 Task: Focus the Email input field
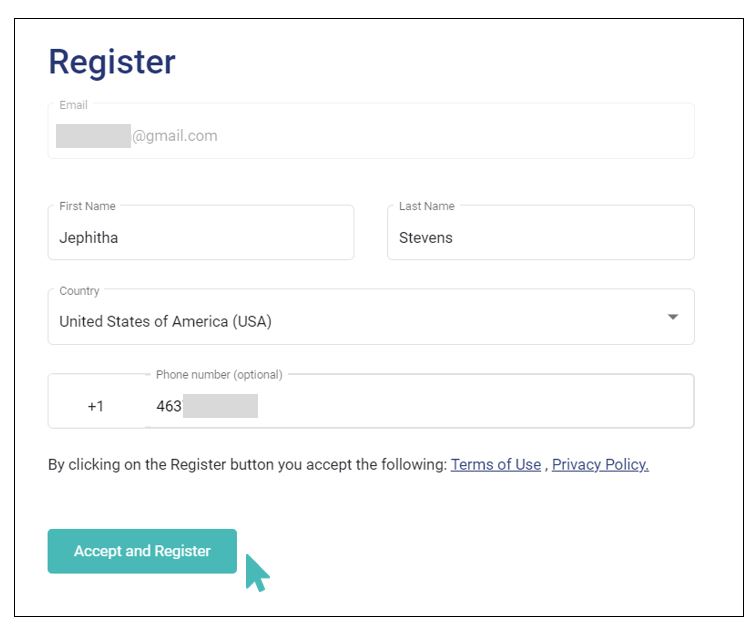[371, 131]
